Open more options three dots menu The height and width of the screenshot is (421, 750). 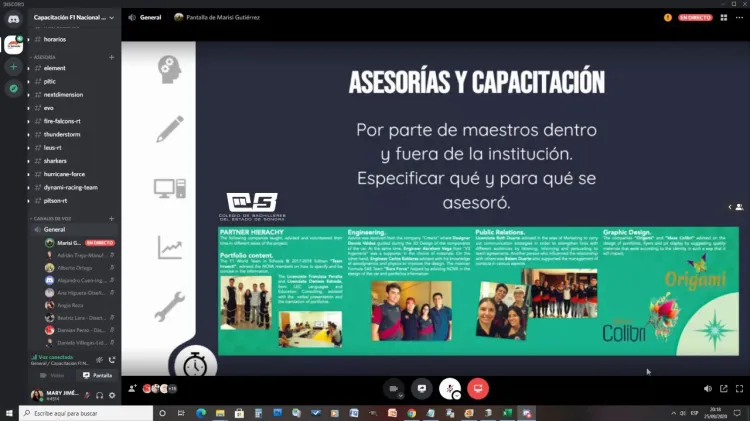[739, 18]
